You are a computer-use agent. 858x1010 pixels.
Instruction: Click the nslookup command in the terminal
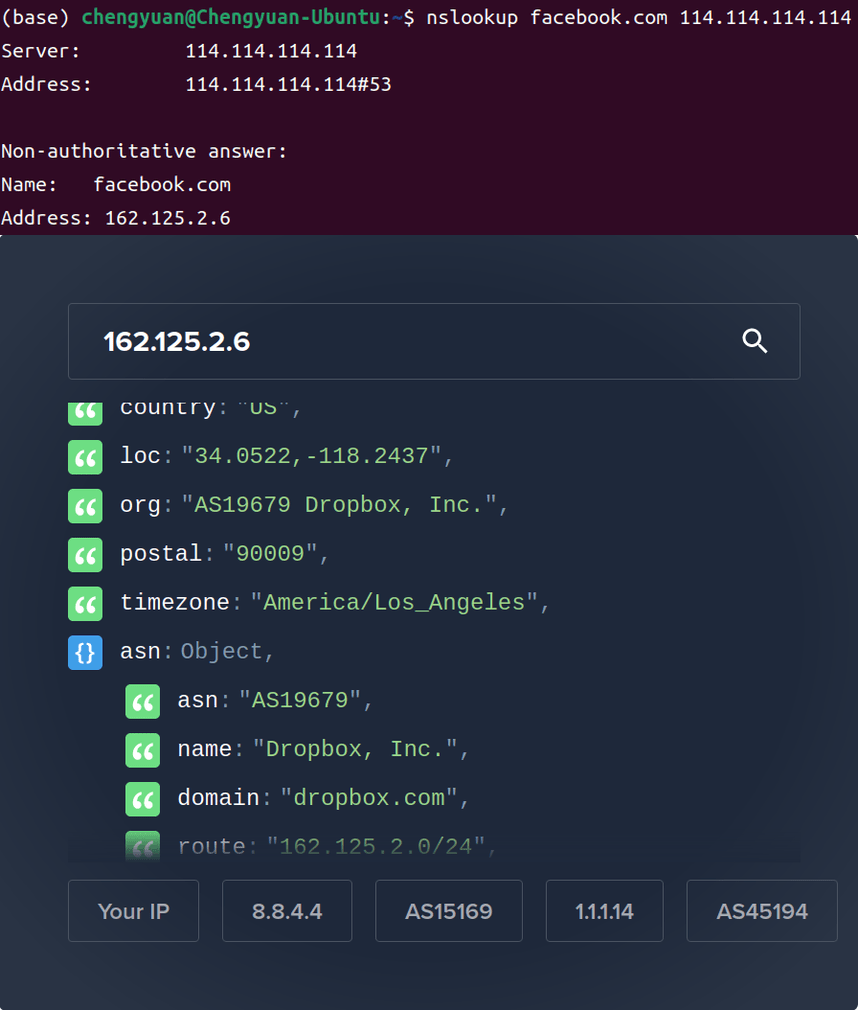coord(638,17)
